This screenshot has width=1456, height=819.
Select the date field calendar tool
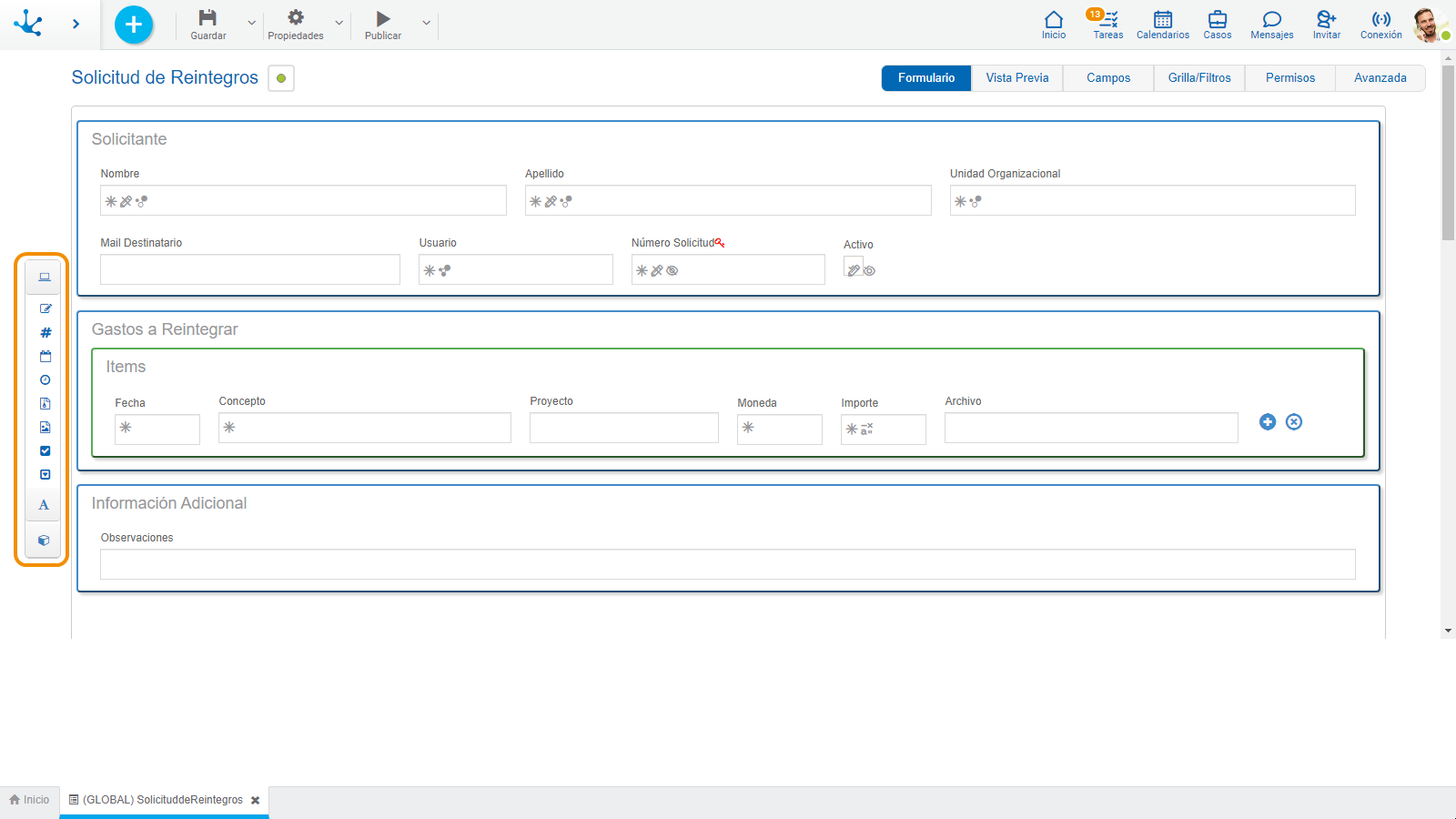pyautogui.click(x=45, y=357)
